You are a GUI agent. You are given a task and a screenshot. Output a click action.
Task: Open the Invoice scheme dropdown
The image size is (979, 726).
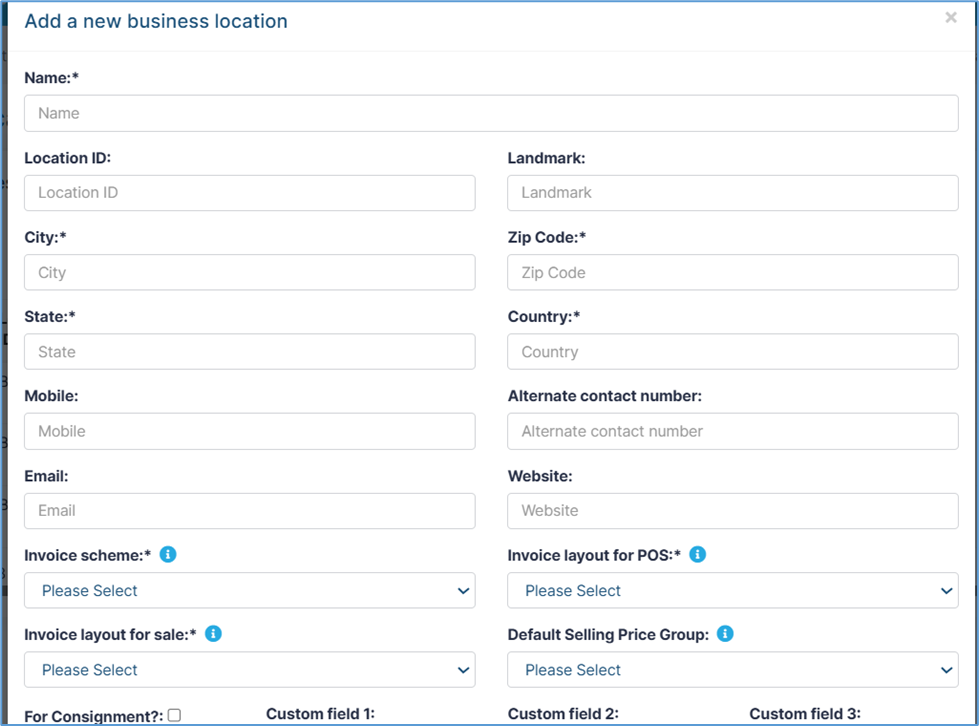click(249, 590)
